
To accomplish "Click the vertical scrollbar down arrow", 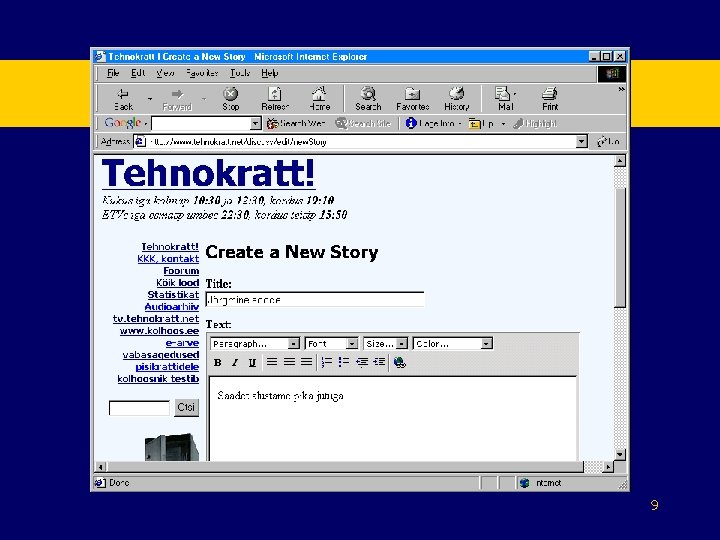I will tap(620, 455).
